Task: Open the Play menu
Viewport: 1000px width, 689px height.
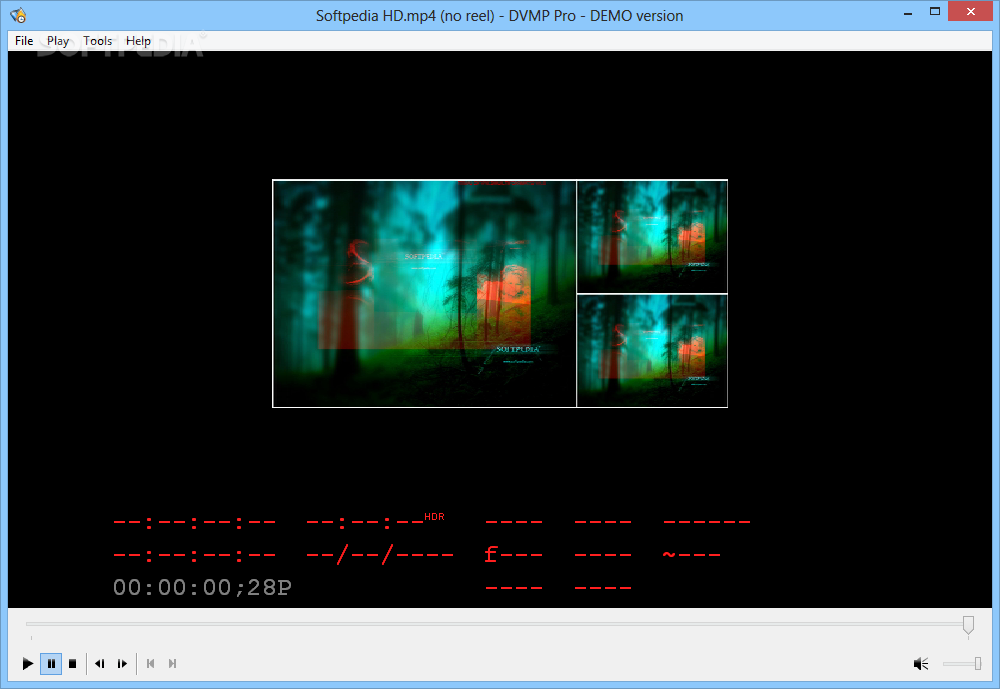Action: pyautogui.click(x=58, y=41)
